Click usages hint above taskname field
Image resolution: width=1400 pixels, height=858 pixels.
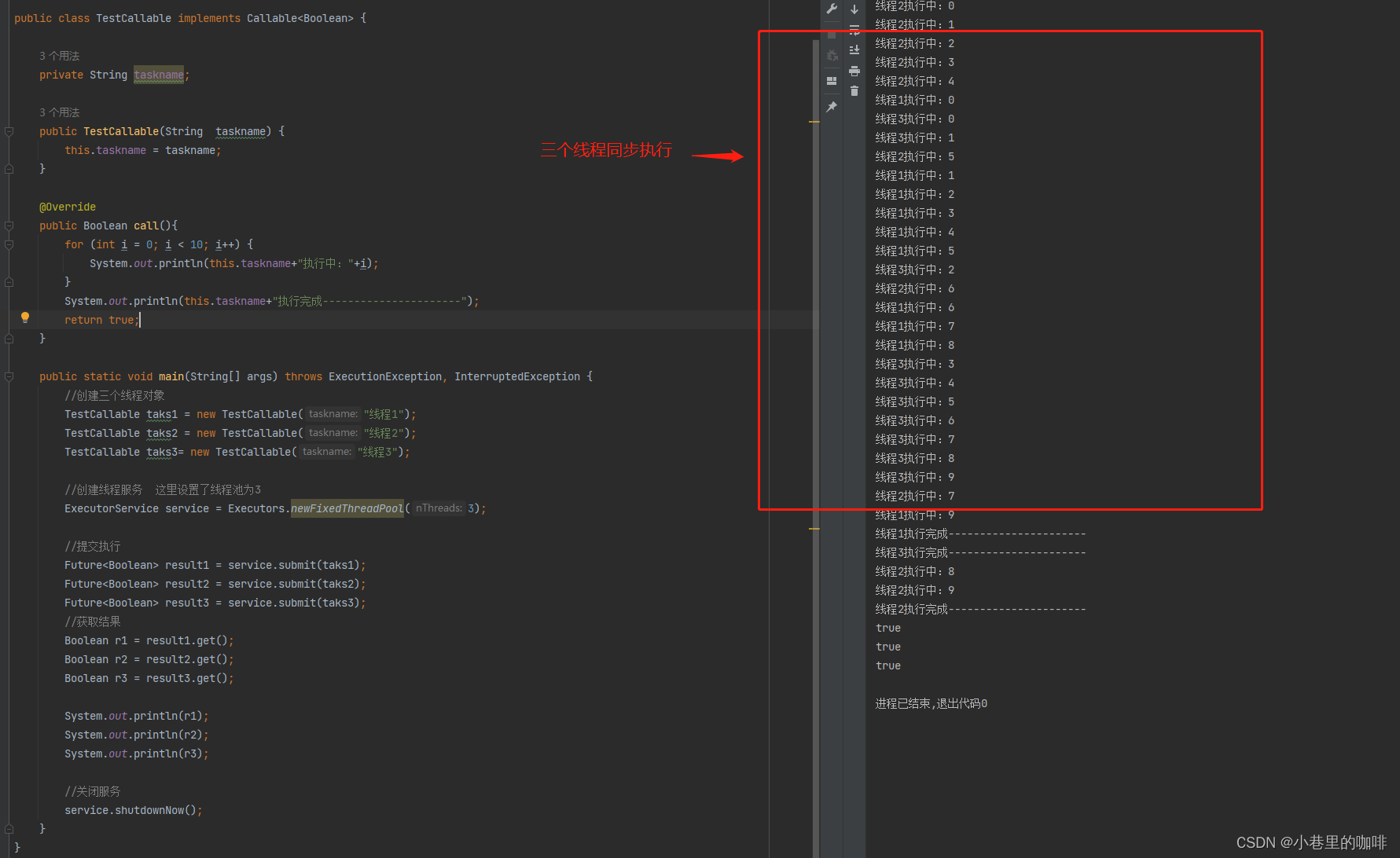60,56
